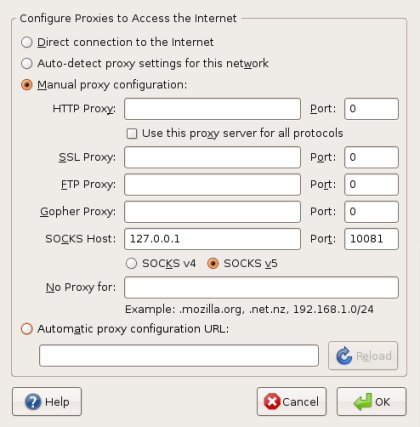
Task: Select Direct connection to the Internet
Action: tap(27, 42)
